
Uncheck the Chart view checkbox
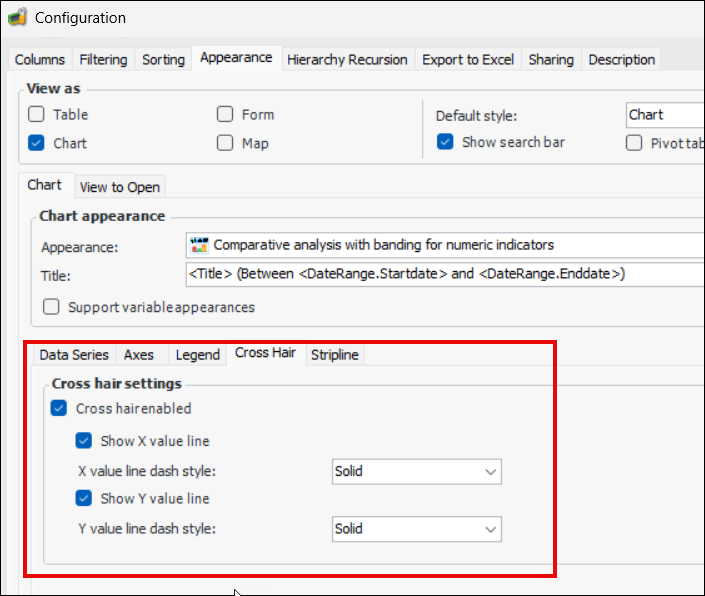coord(36,143)
